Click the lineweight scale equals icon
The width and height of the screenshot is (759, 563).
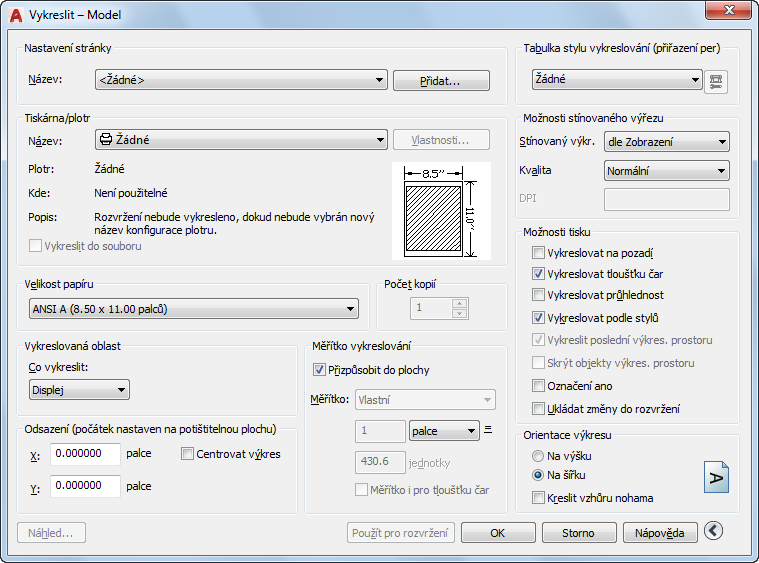[x=488, y=429]
